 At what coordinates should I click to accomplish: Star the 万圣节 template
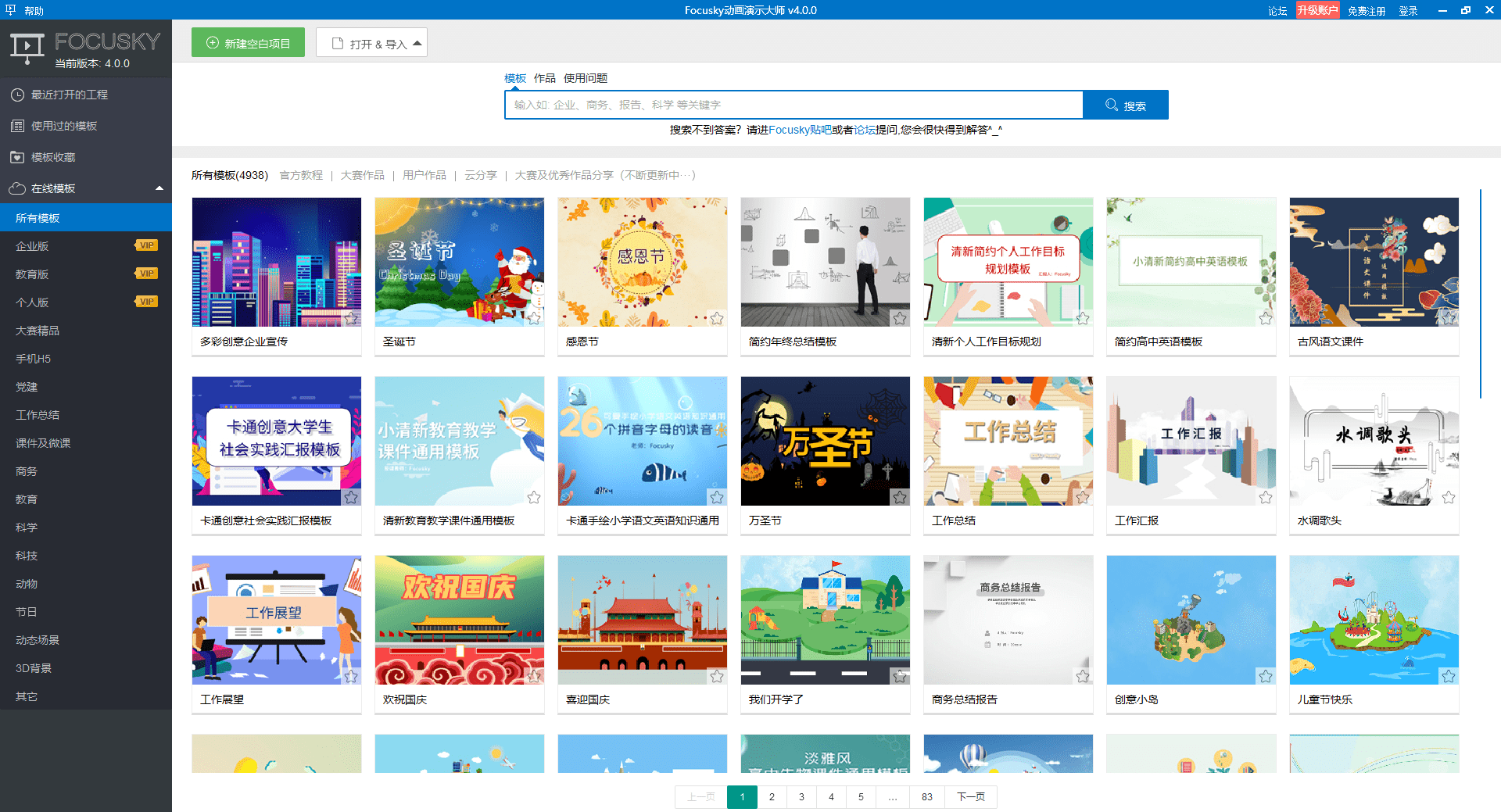coord(900,497)
